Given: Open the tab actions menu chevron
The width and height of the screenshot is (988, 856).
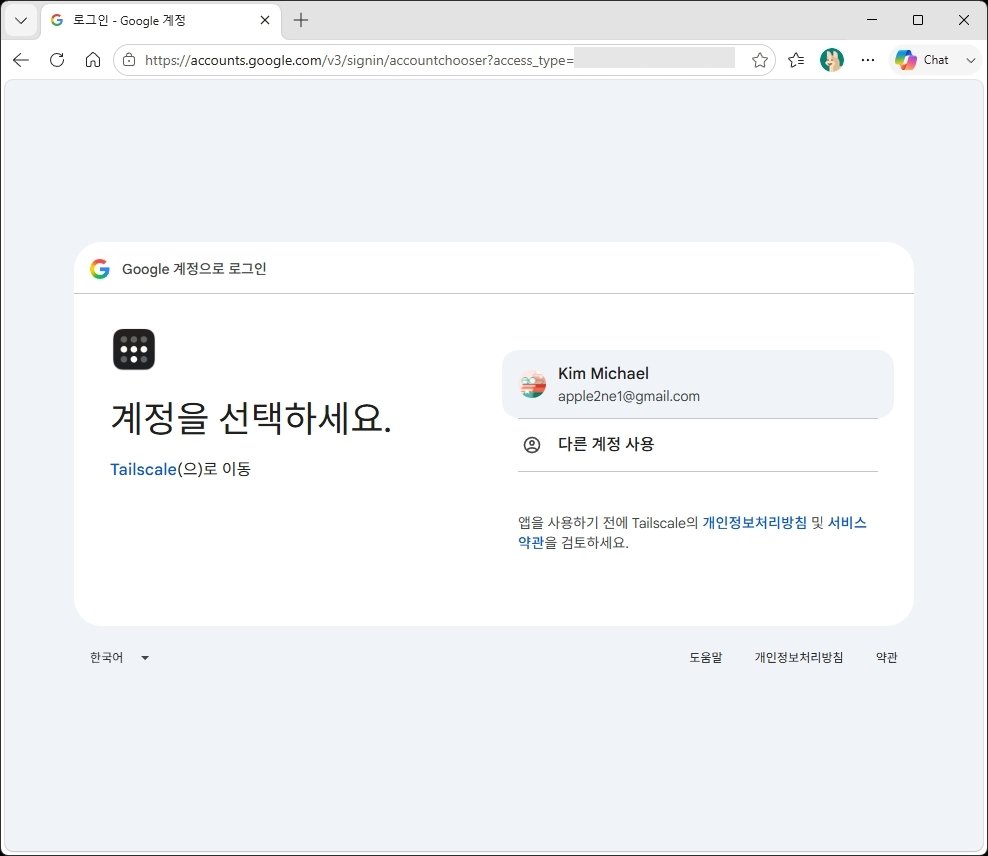Looking at the screenshot, I should (x=21, y=21).
